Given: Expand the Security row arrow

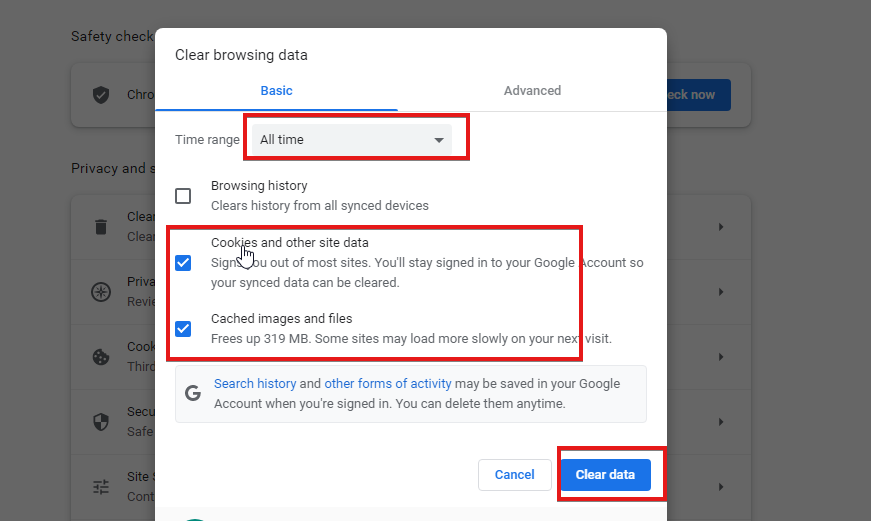Looking at the screenshot, I should click(720, 422).
